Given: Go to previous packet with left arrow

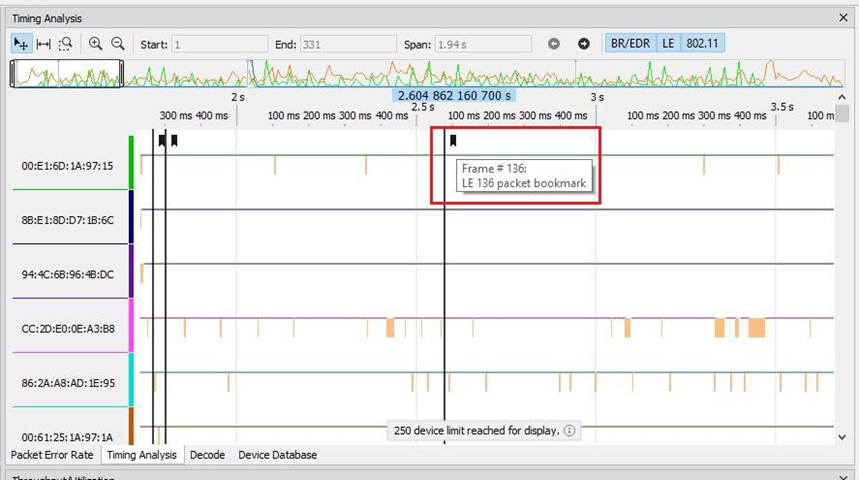Looking at the screenshot, I should [554, 44].
